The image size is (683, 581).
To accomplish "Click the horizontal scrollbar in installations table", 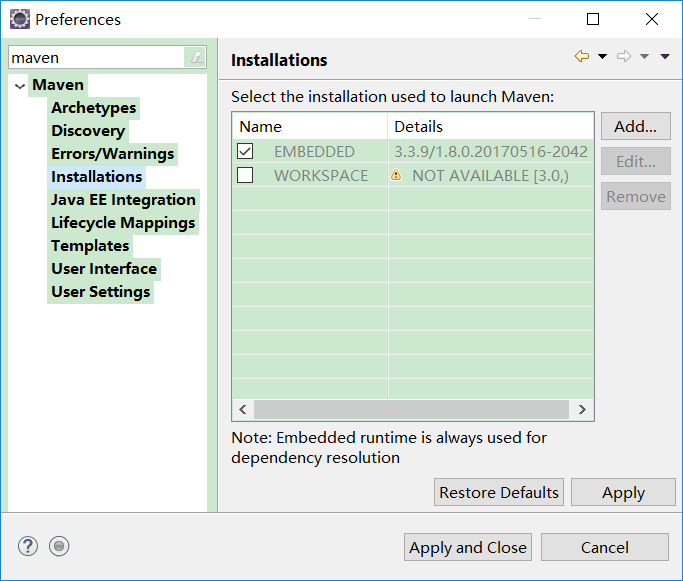I will click(410, 410).
